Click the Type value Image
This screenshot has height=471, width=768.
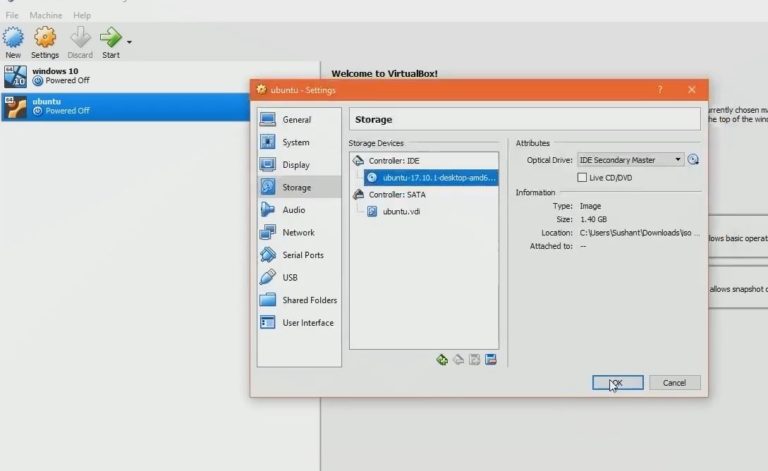[x=590, y=206]
